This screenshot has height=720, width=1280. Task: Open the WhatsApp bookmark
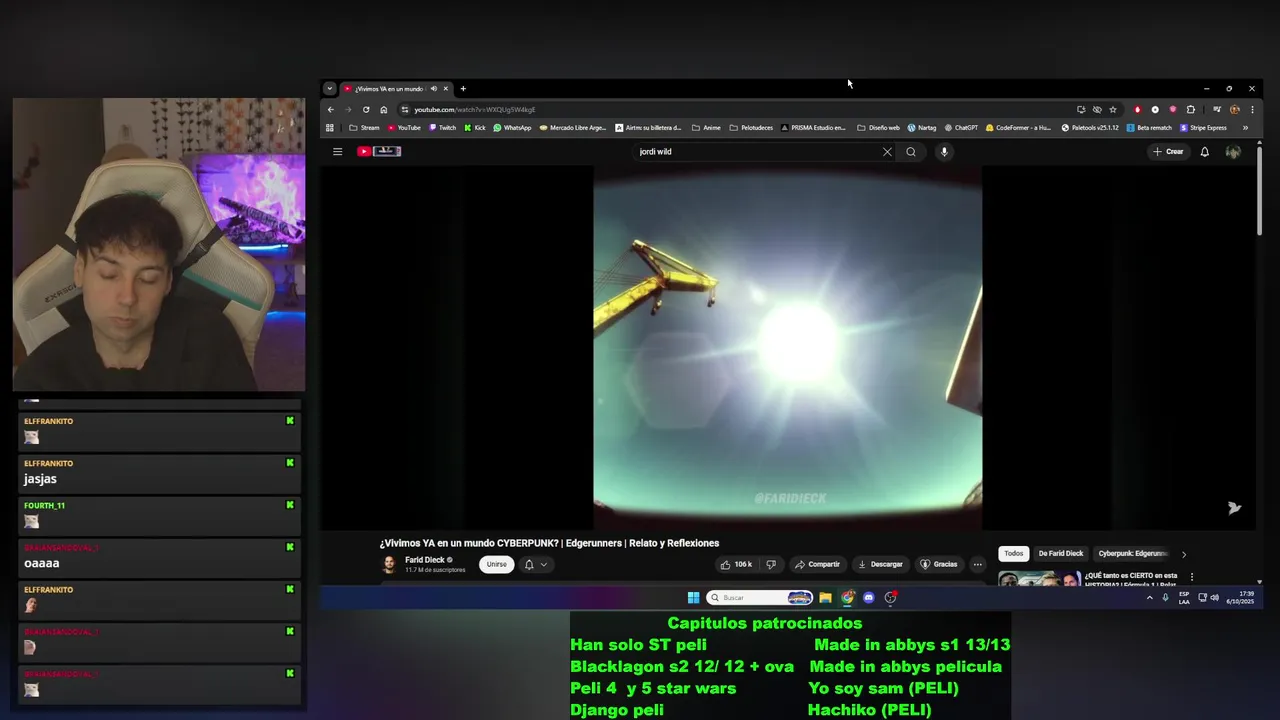coord(512,128)
